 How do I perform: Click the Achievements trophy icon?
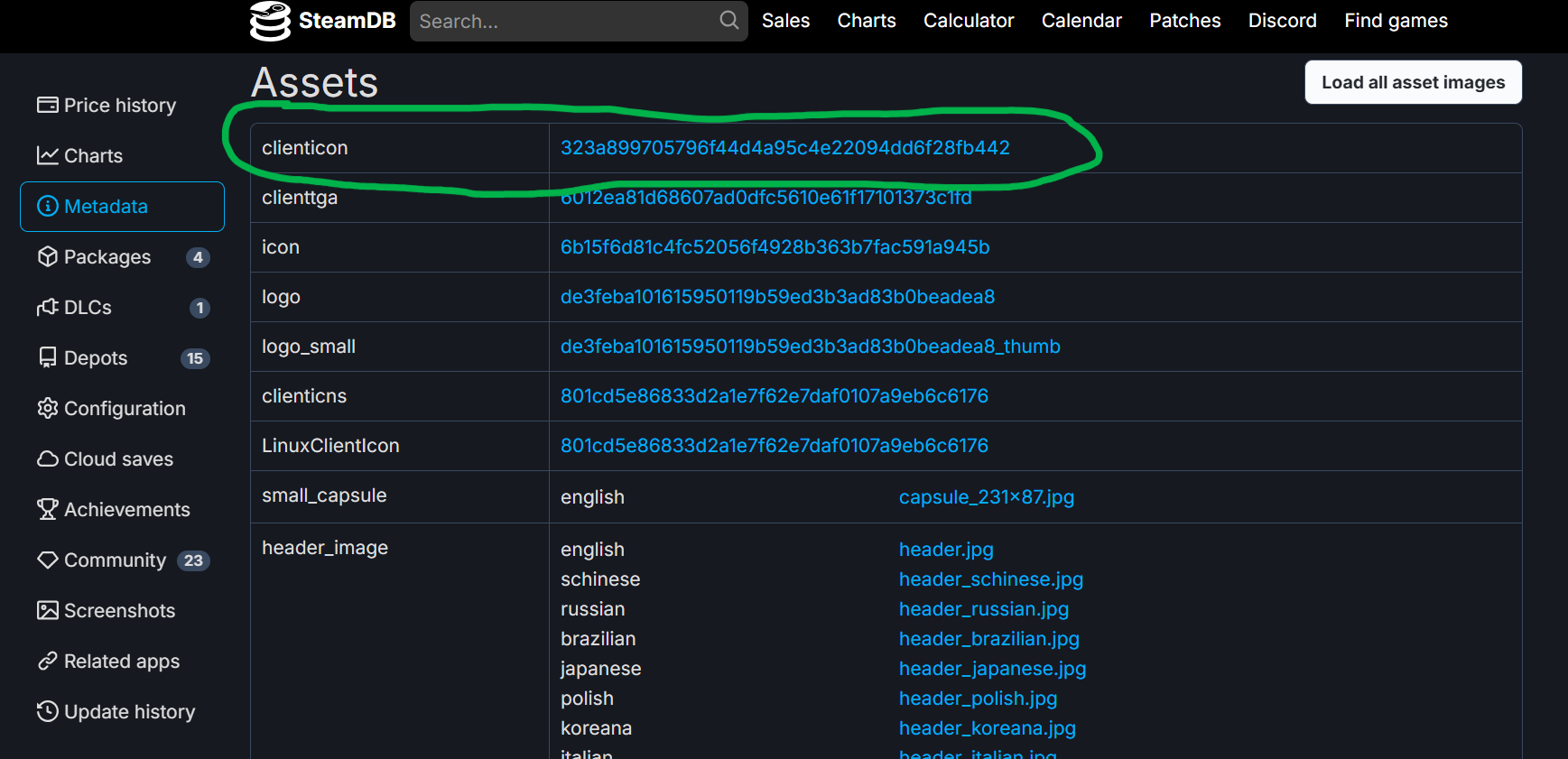coord(47,510)
